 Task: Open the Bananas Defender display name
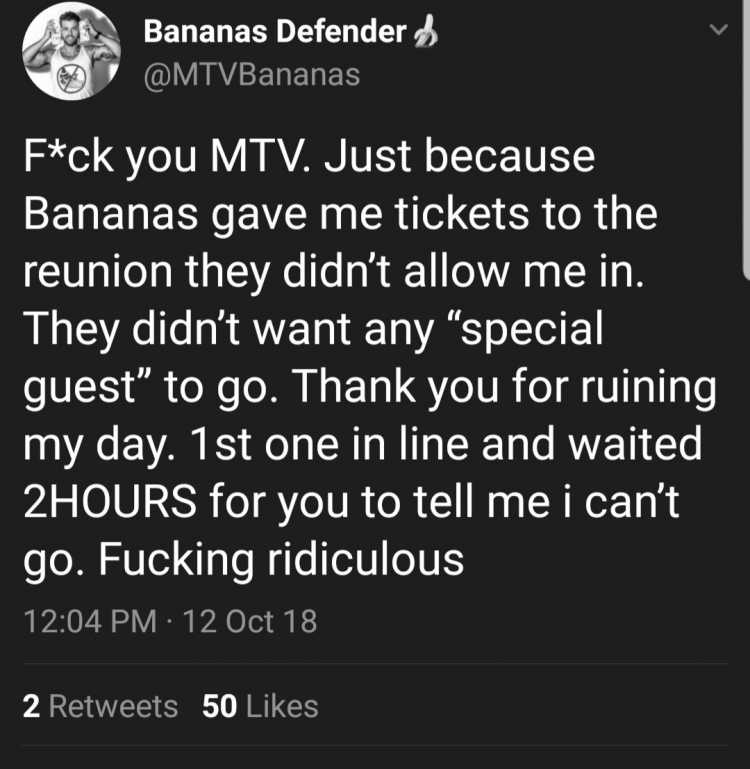tap(275, 31)
